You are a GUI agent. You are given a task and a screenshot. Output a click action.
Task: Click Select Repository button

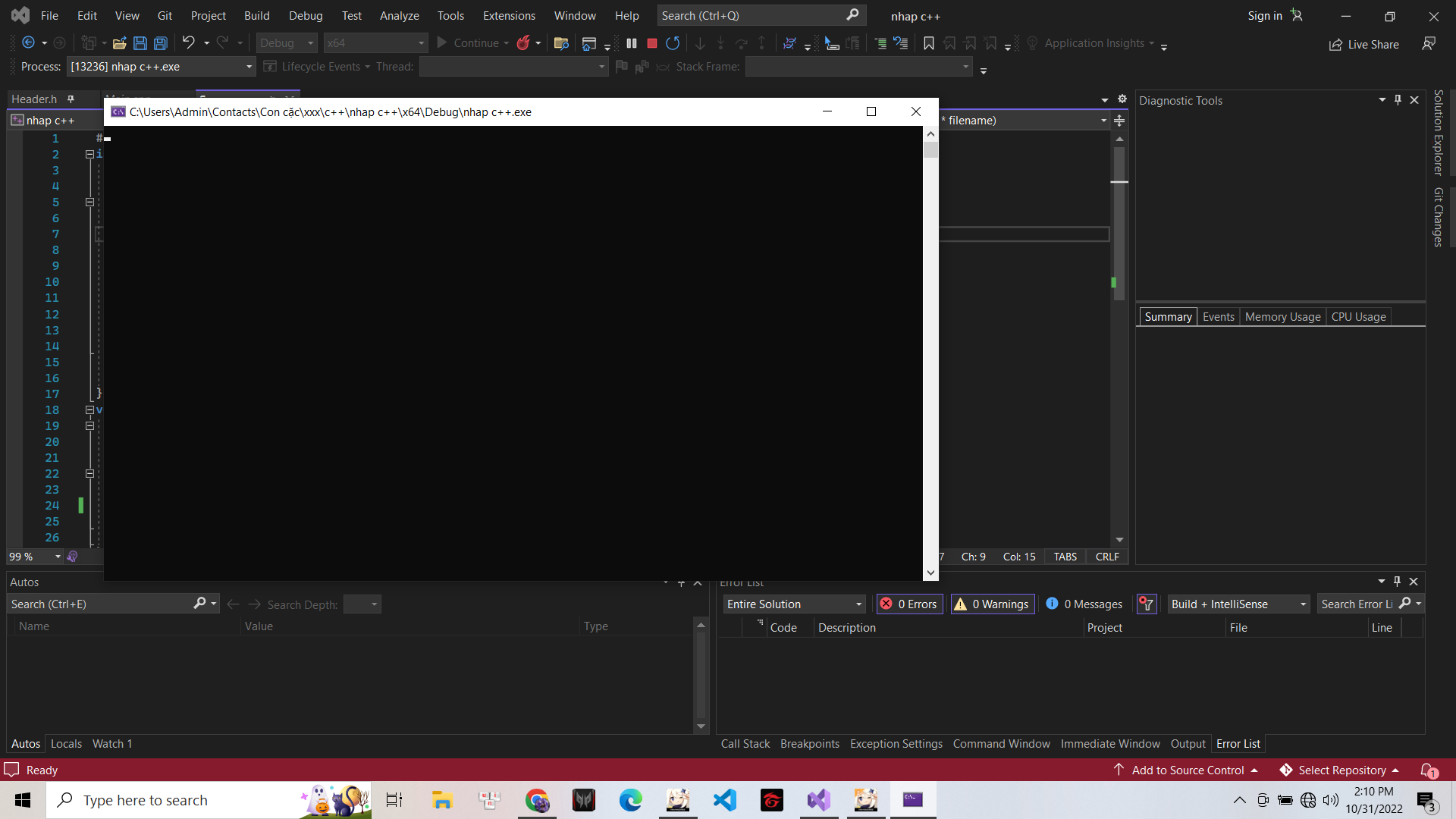[x=1339, y=770]
